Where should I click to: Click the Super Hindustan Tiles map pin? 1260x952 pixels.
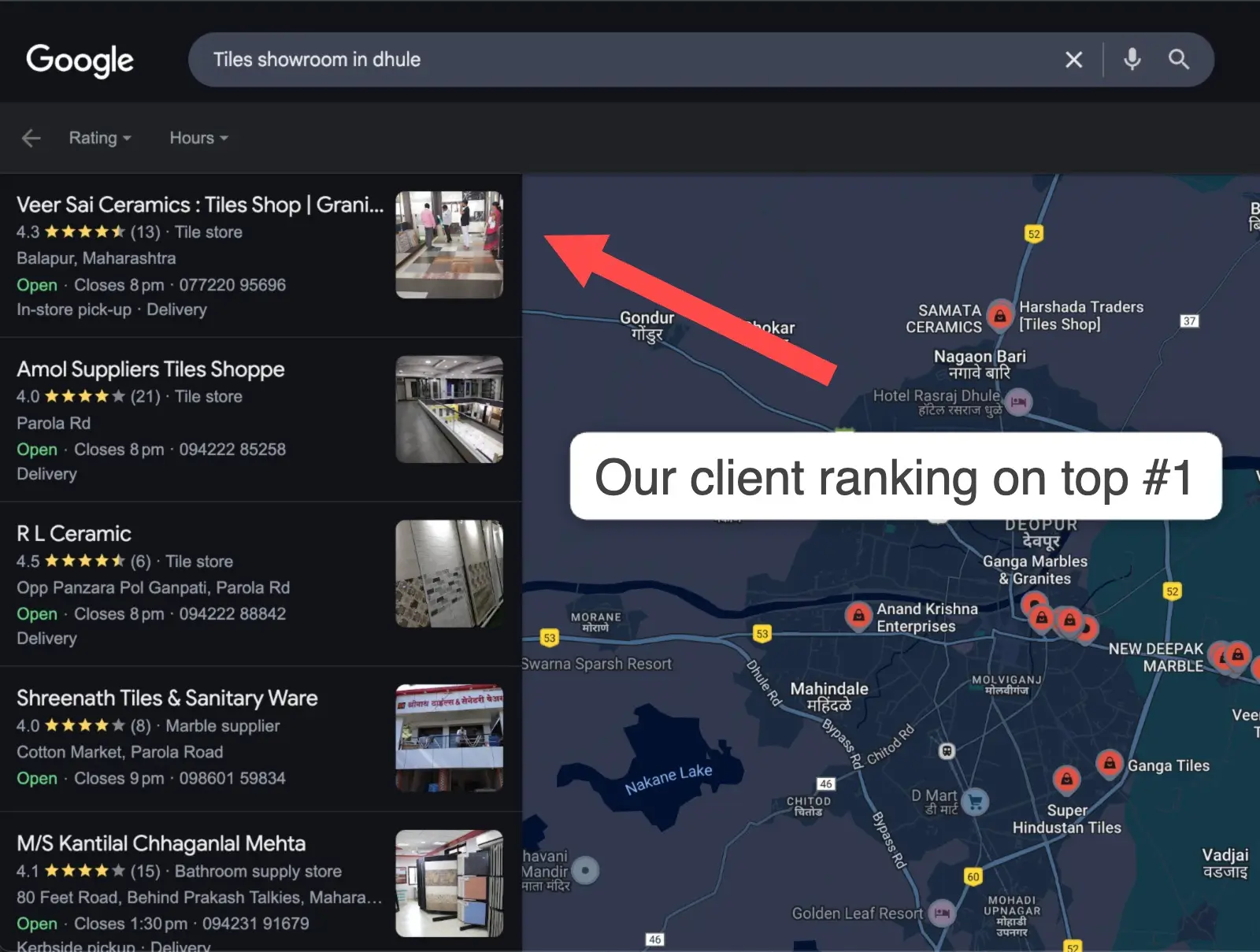(x=1066, y=780)
